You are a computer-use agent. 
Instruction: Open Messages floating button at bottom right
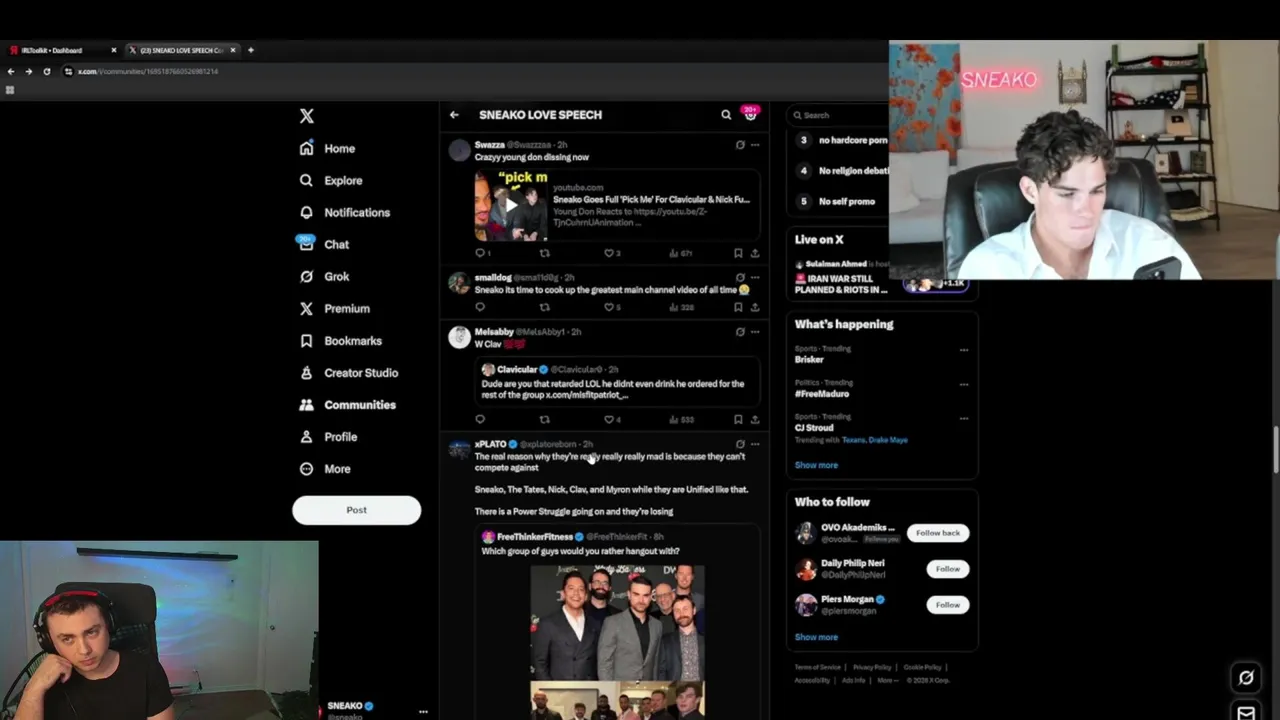(x=1246, y=712)
